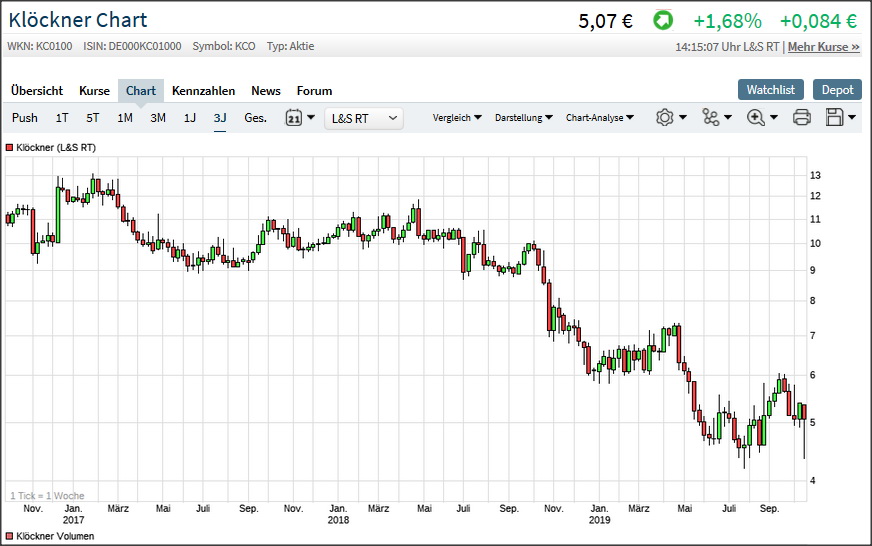The width and height of the screenshot is (872, 546).
Task: Click the WKN: KC0100 text
Action: click(39, 46)
